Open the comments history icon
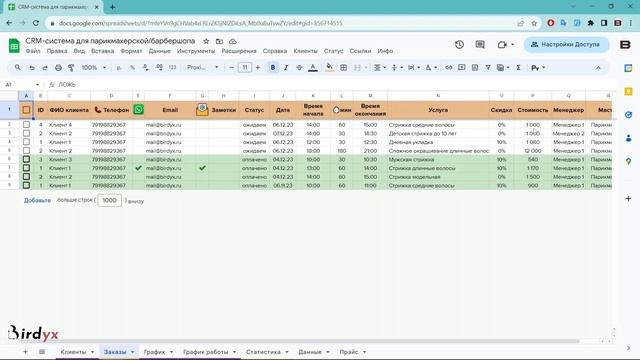Image resolution: width=640 pixels, height=360 pixels. click(x=480, y=44)
